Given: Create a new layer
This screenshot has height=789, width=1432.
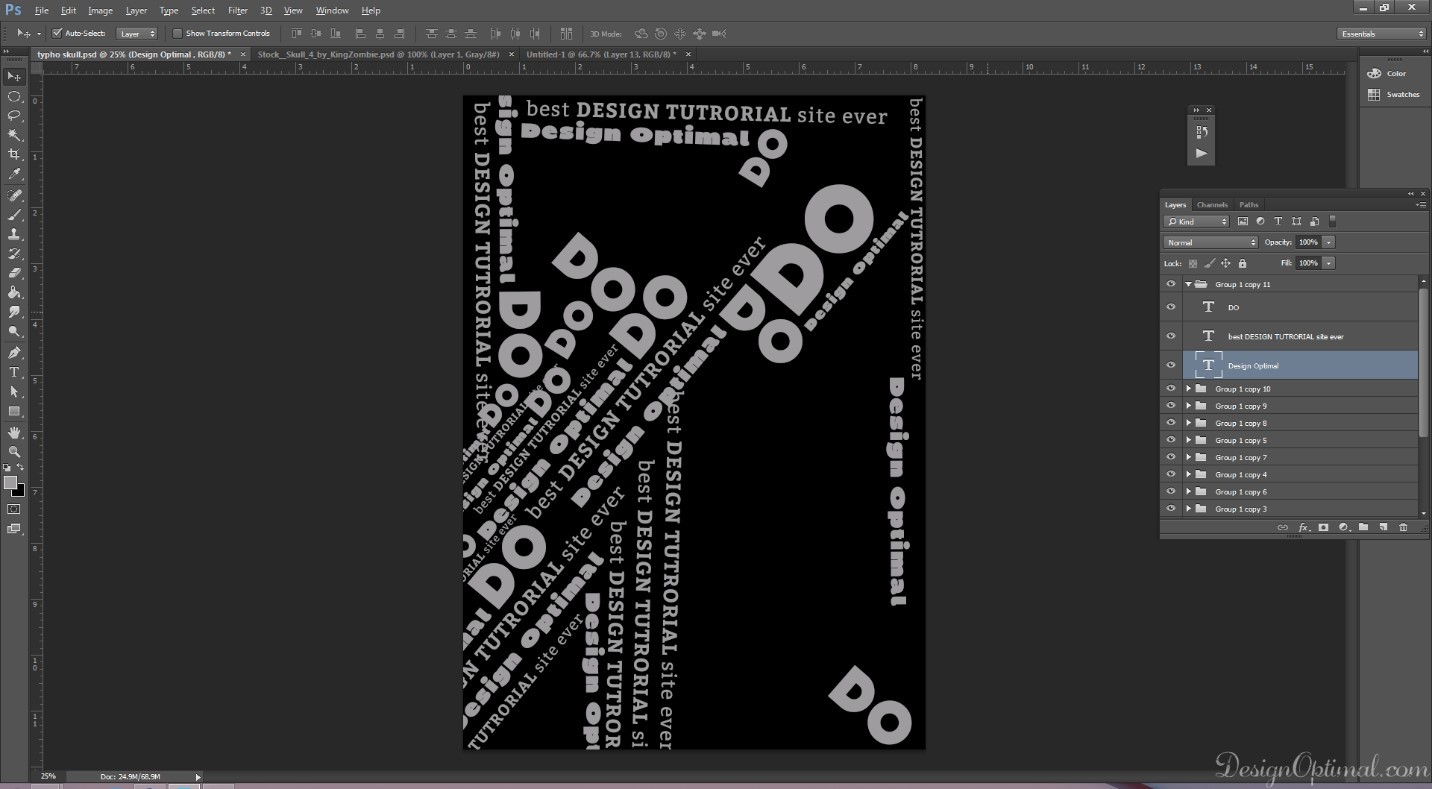Looking at the screenshot, I should point(1383,527).
